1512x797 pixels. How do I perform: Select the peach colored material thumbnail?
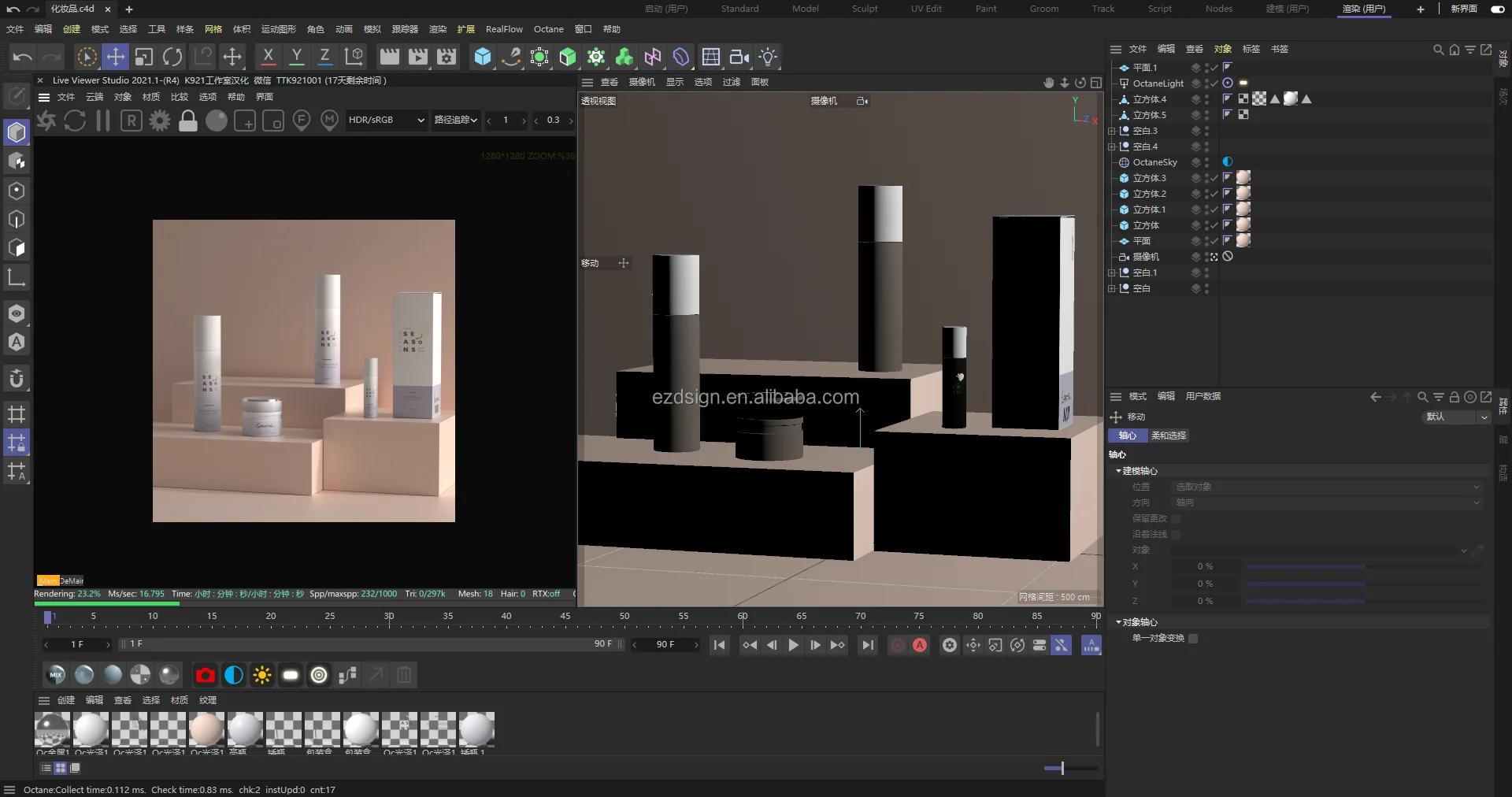click(x=207, y=729)
